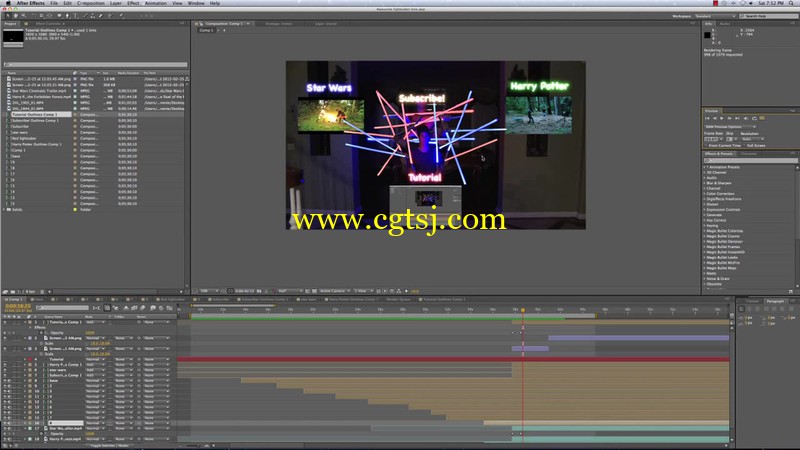
Task: Open the Composition menu
Action: 91,3
